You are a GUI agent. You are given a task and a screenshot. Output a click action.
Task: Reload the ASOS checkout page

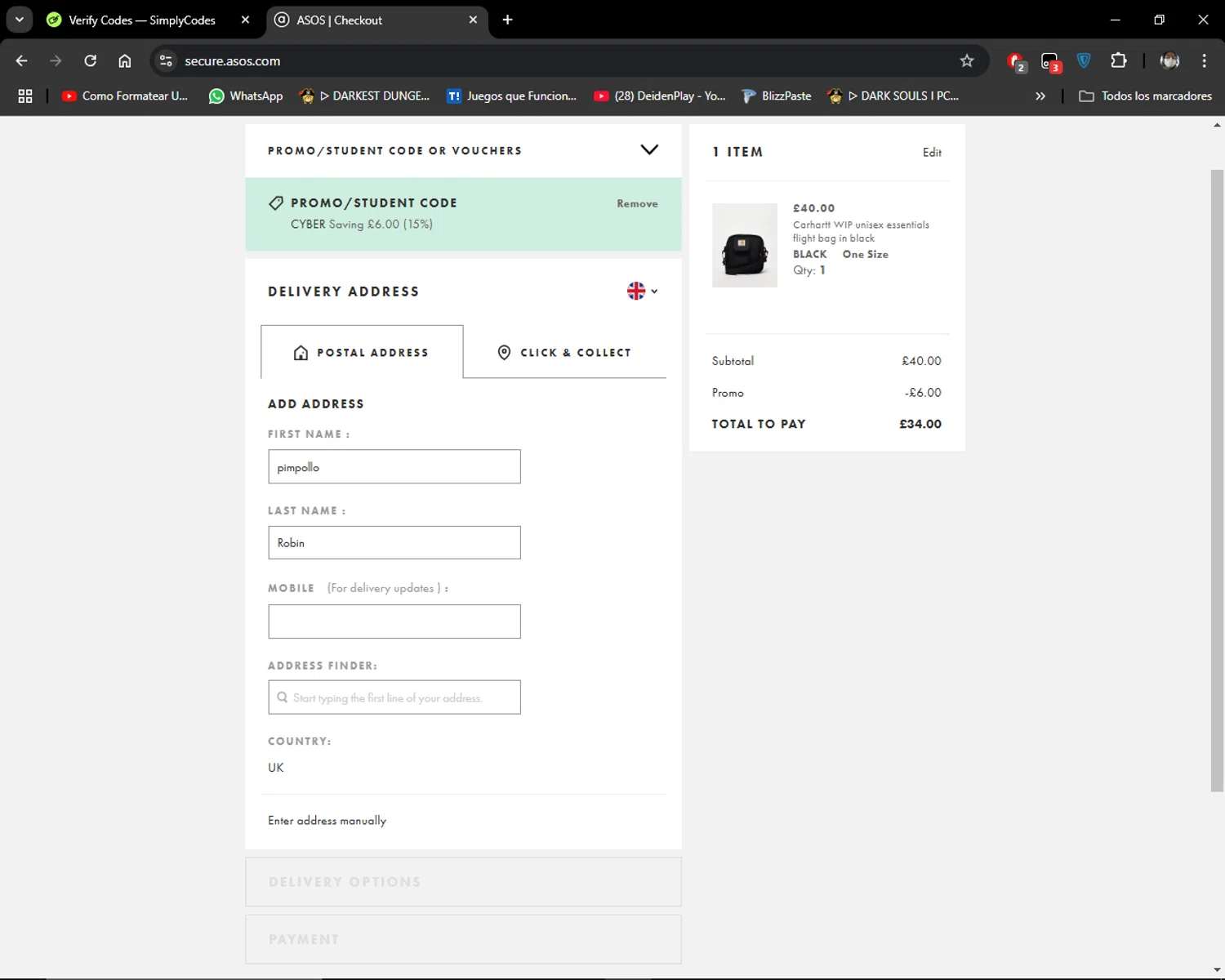point(91,60)
